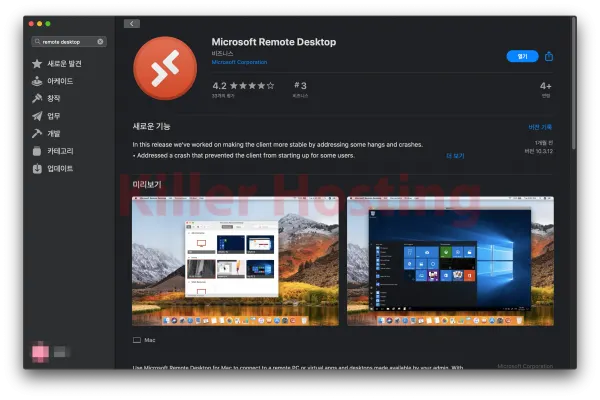
Task: Click in the remote desktop search field
Action: [x=69, y=41]
